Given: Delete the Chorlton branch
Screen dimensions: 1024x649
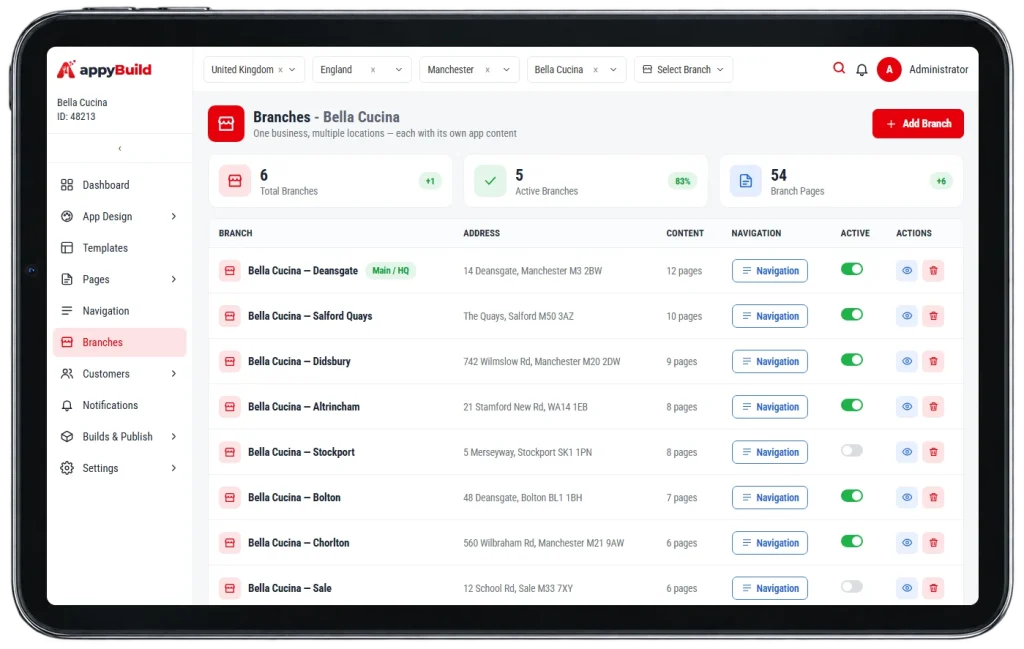Looking at the screenshot, I should click(x=933, y=543).
